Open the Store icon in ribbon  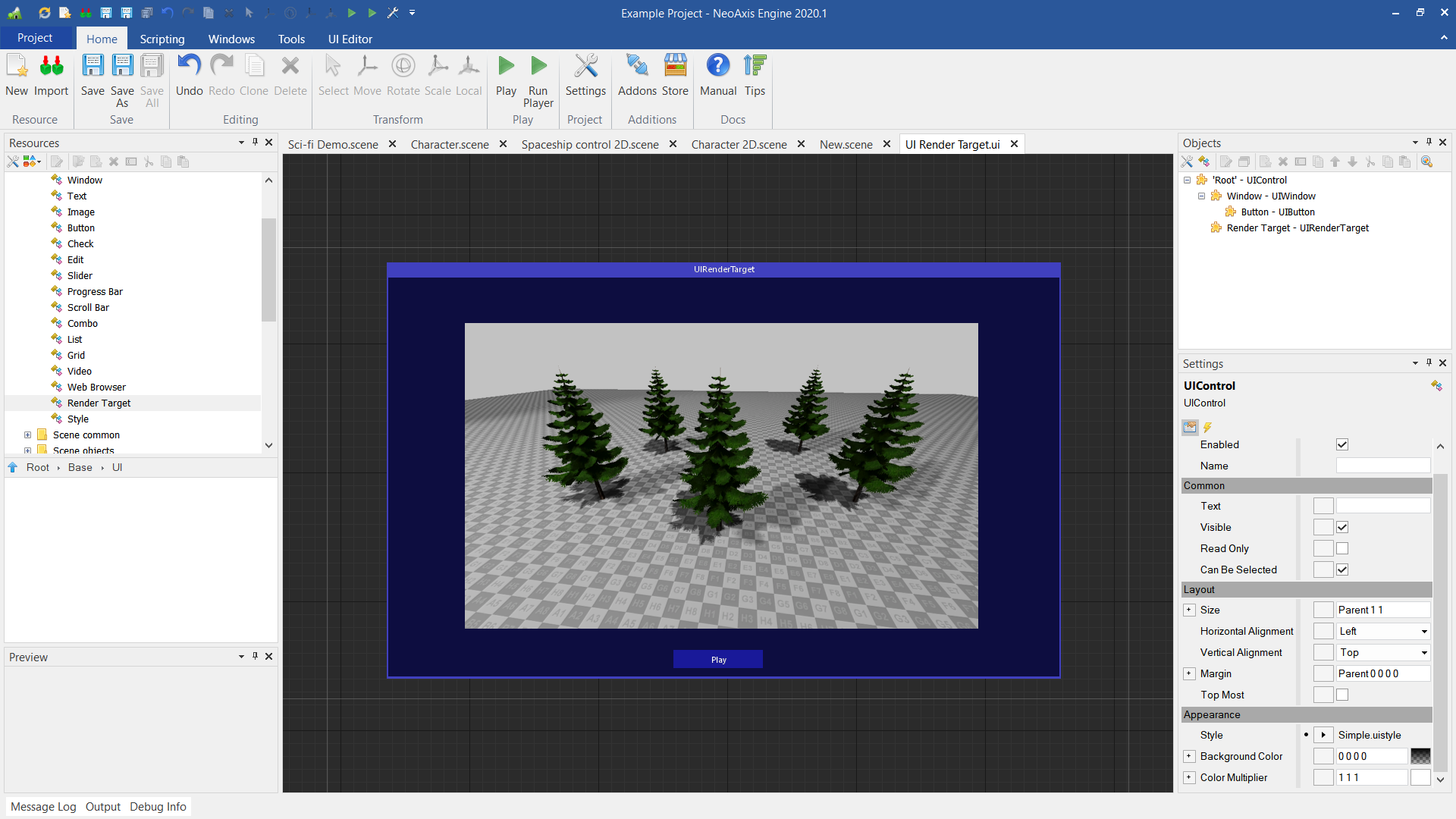675,67
